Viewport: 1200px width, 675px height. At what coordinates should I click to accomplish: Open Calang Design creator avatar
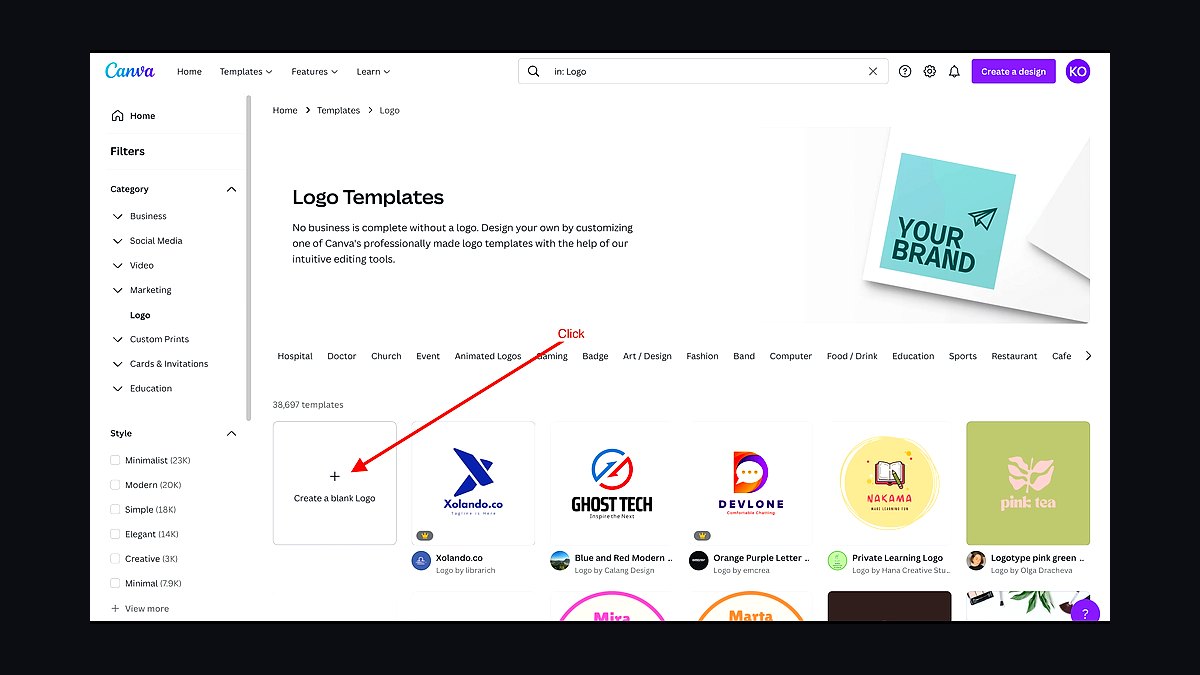tap(560, 561)
